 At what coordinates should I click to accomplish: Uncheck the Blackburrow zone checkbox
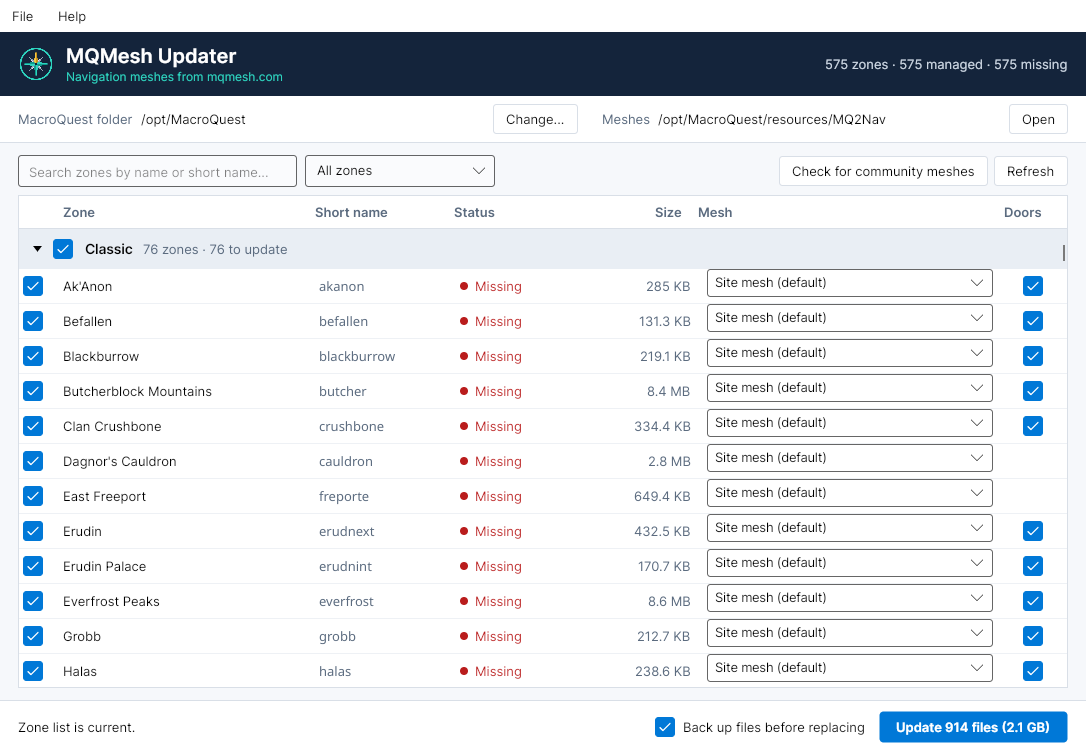pos(33,356)
